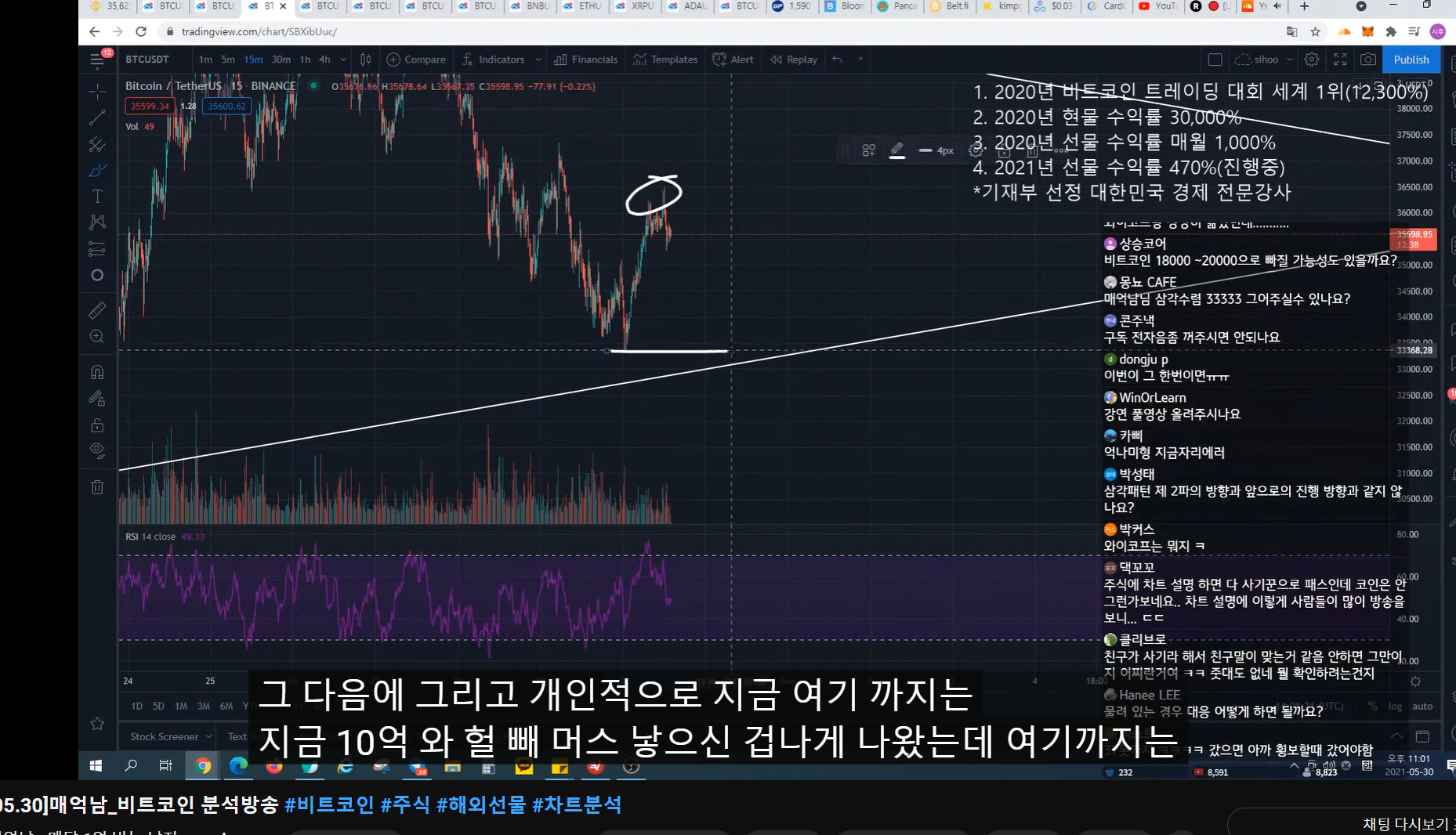Click the trash remove drawings icon
The height and width of the screenshot is (835, 1456).
click(x=97, y=486)
